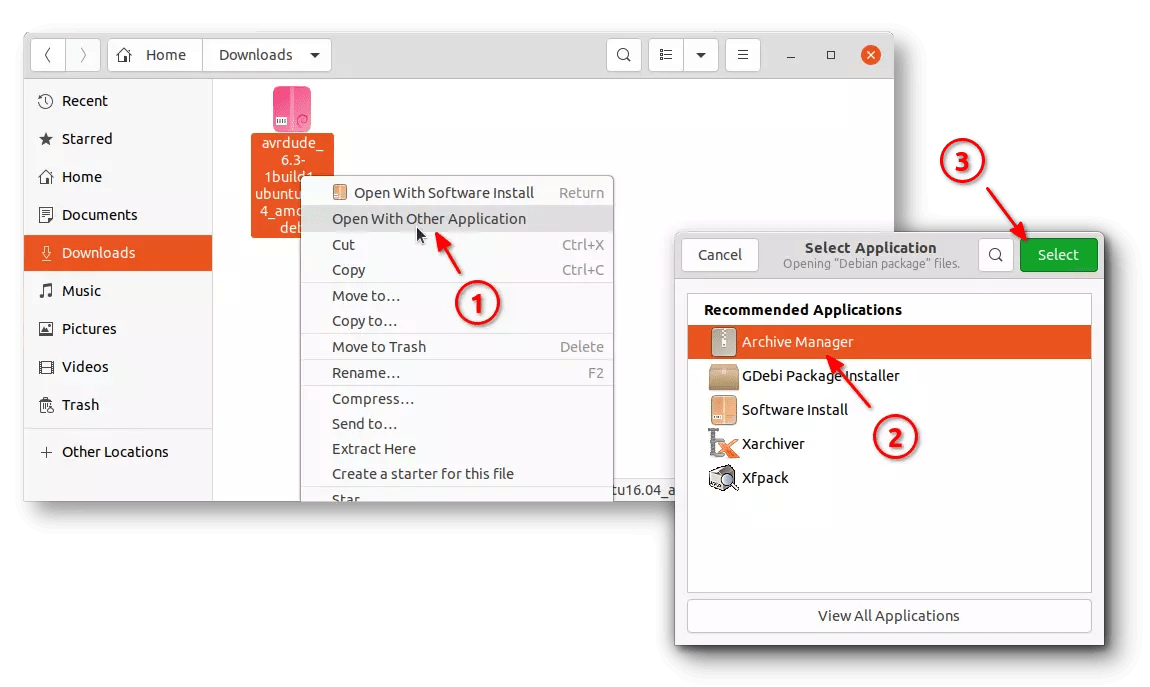The width and height of the screenshot is (1150, 687).
Task: Choose Send to… in context menu
Action: [x=457, y=424]
